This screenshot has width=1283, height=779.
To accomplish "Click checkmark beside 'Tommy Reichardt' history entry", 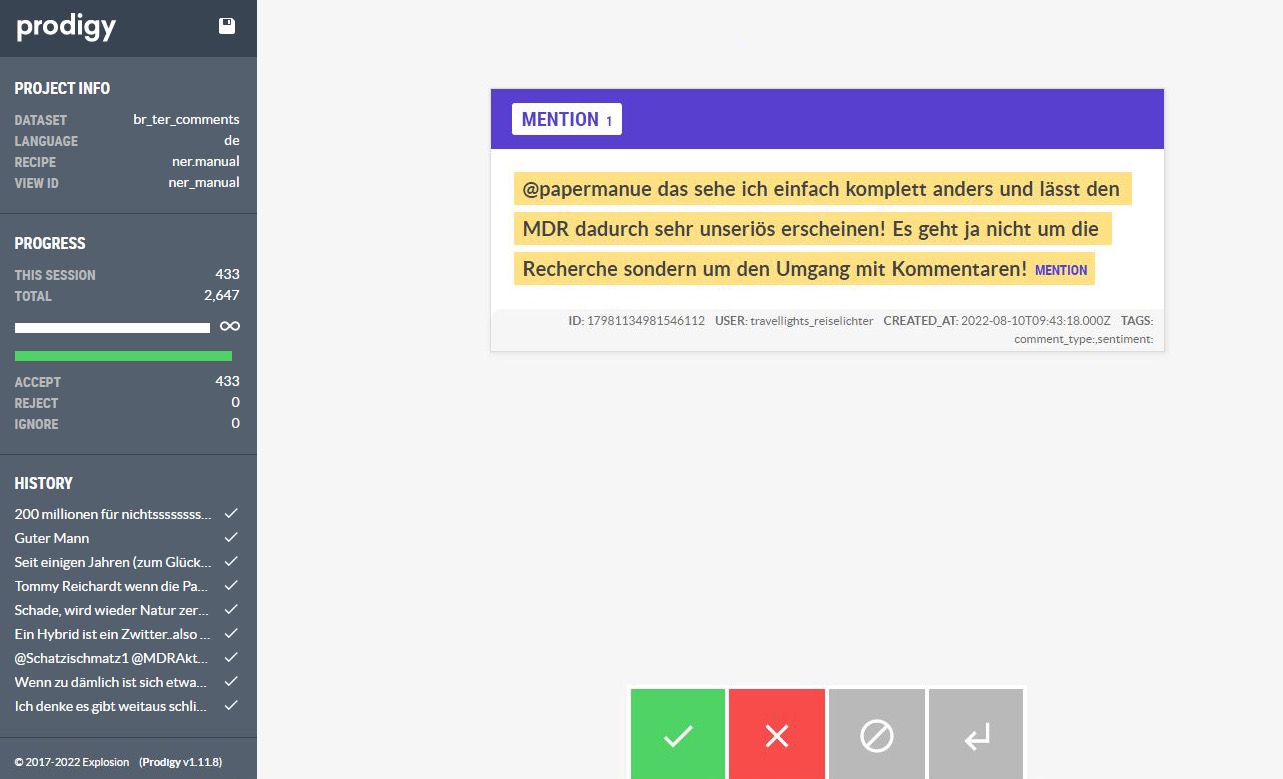I will [231, 586].
